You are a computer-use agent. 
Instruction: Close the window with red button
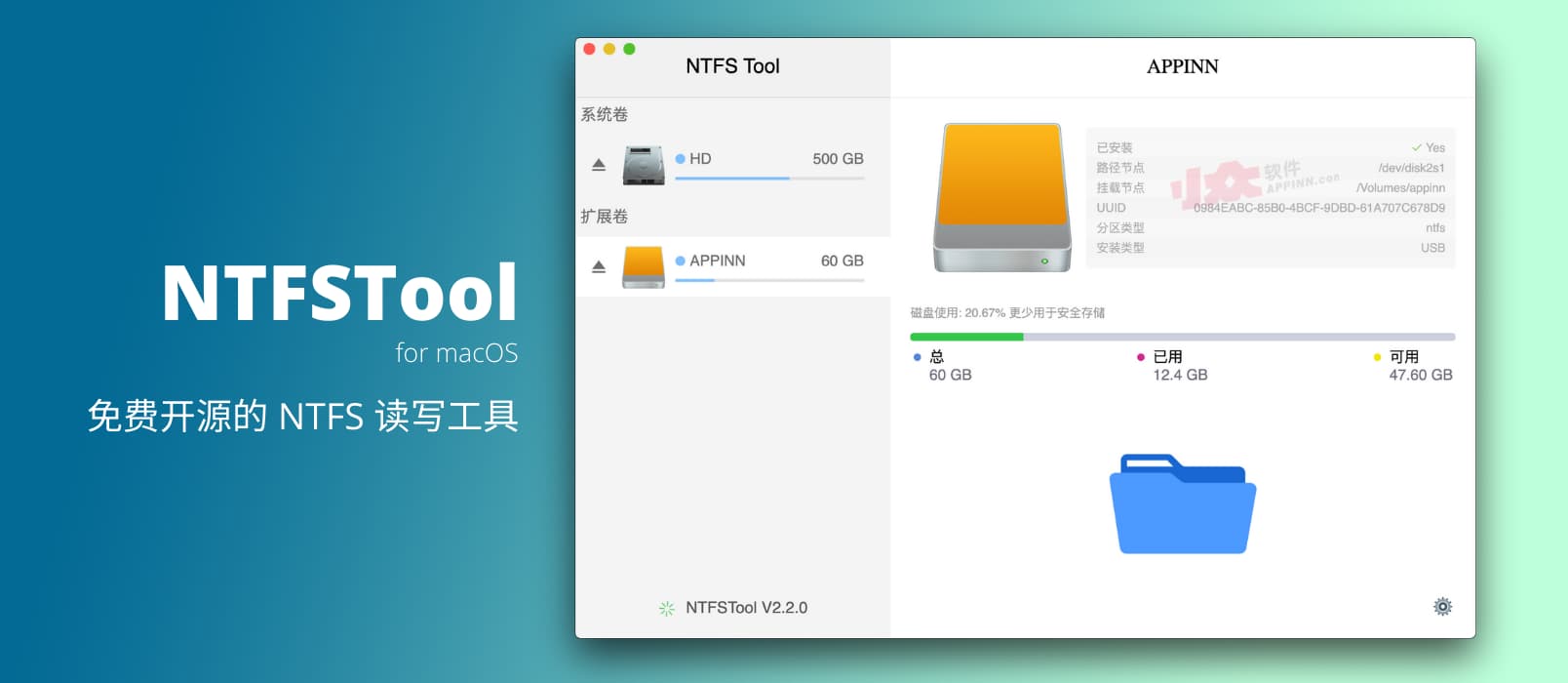[589, 49]
